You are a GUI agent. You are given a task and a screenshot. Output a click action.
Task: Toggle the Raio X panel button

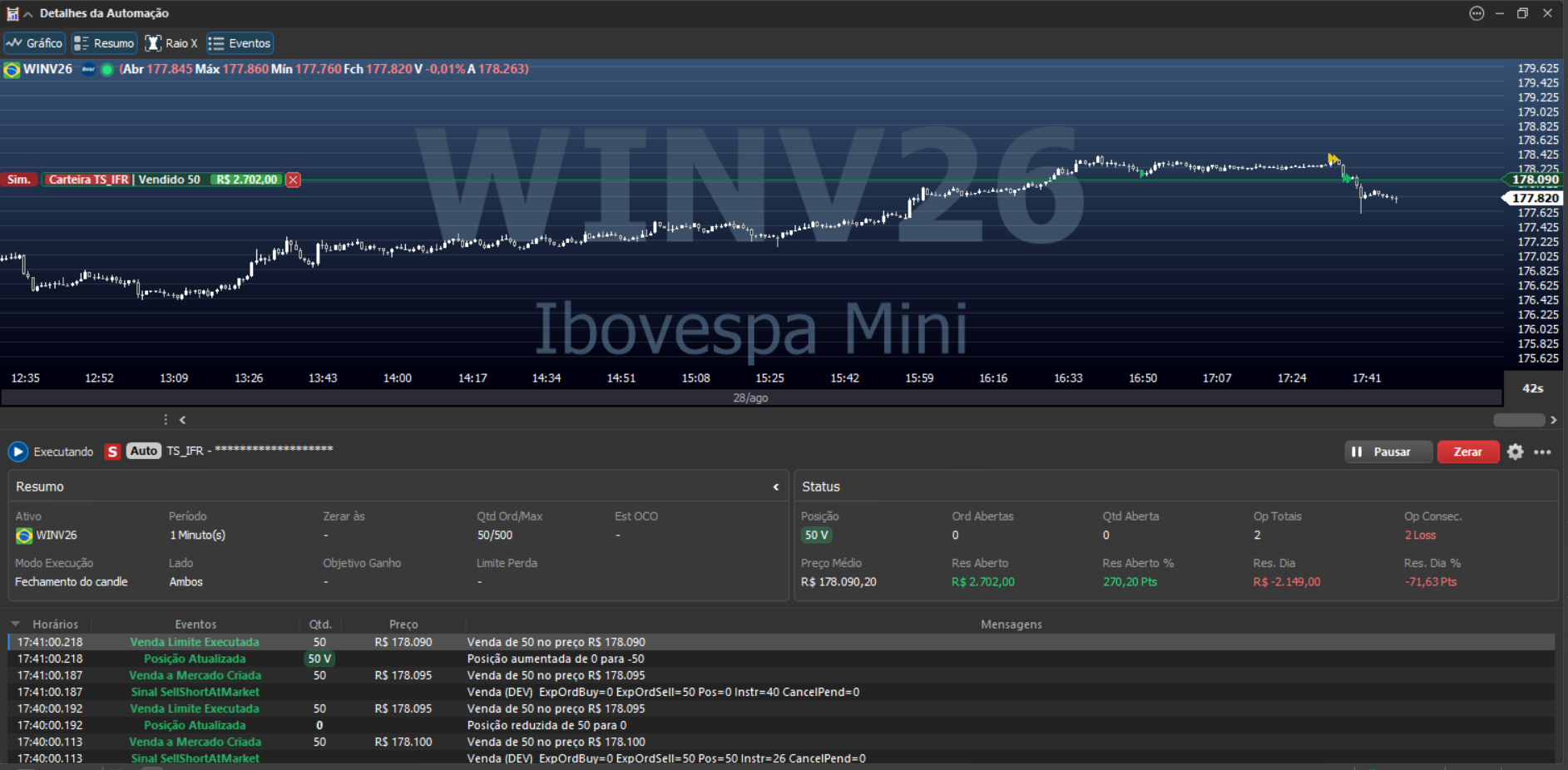(x=171, y=43)
